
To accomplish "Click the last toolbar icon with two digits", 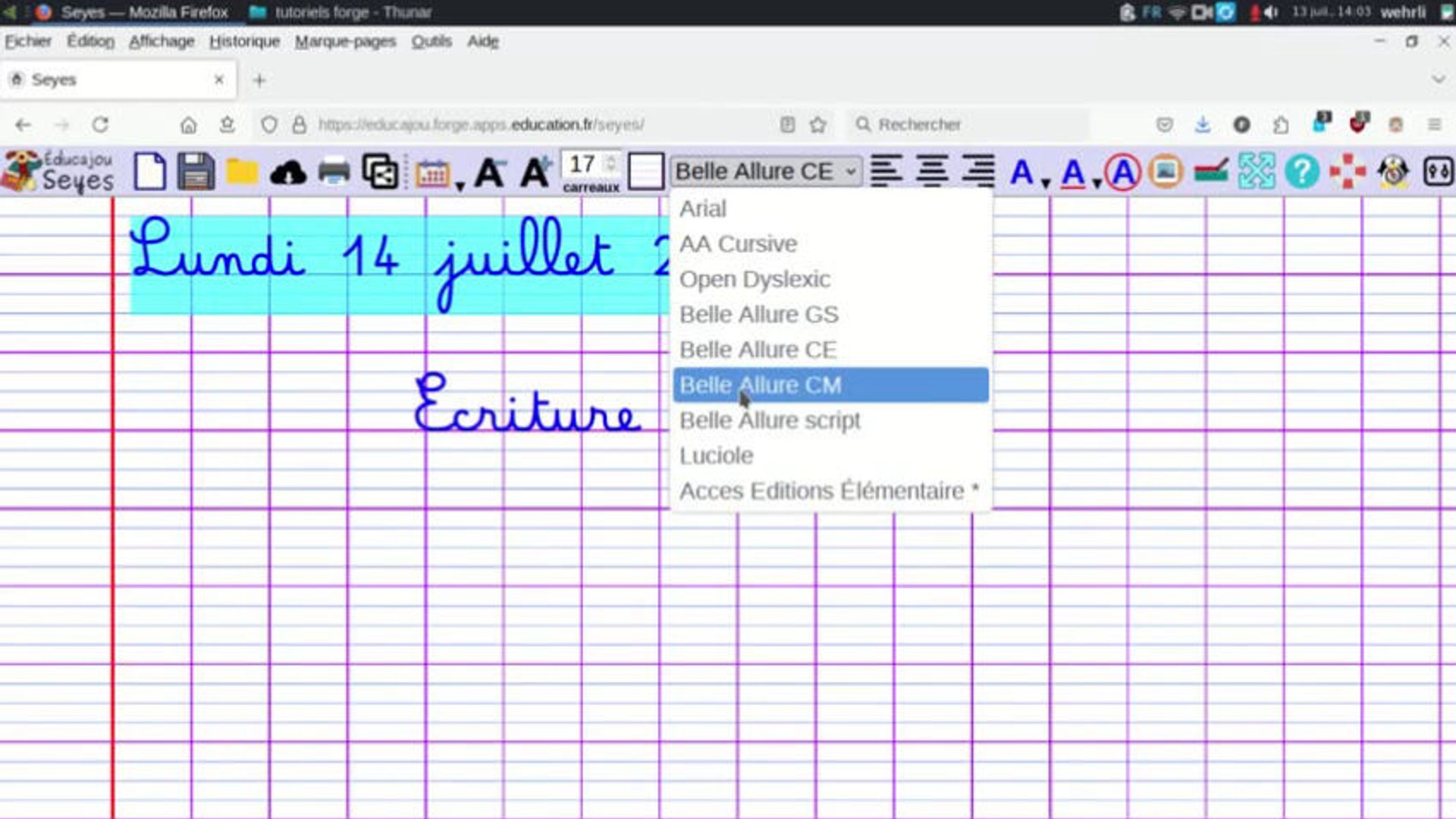I will coord(1438,171).
